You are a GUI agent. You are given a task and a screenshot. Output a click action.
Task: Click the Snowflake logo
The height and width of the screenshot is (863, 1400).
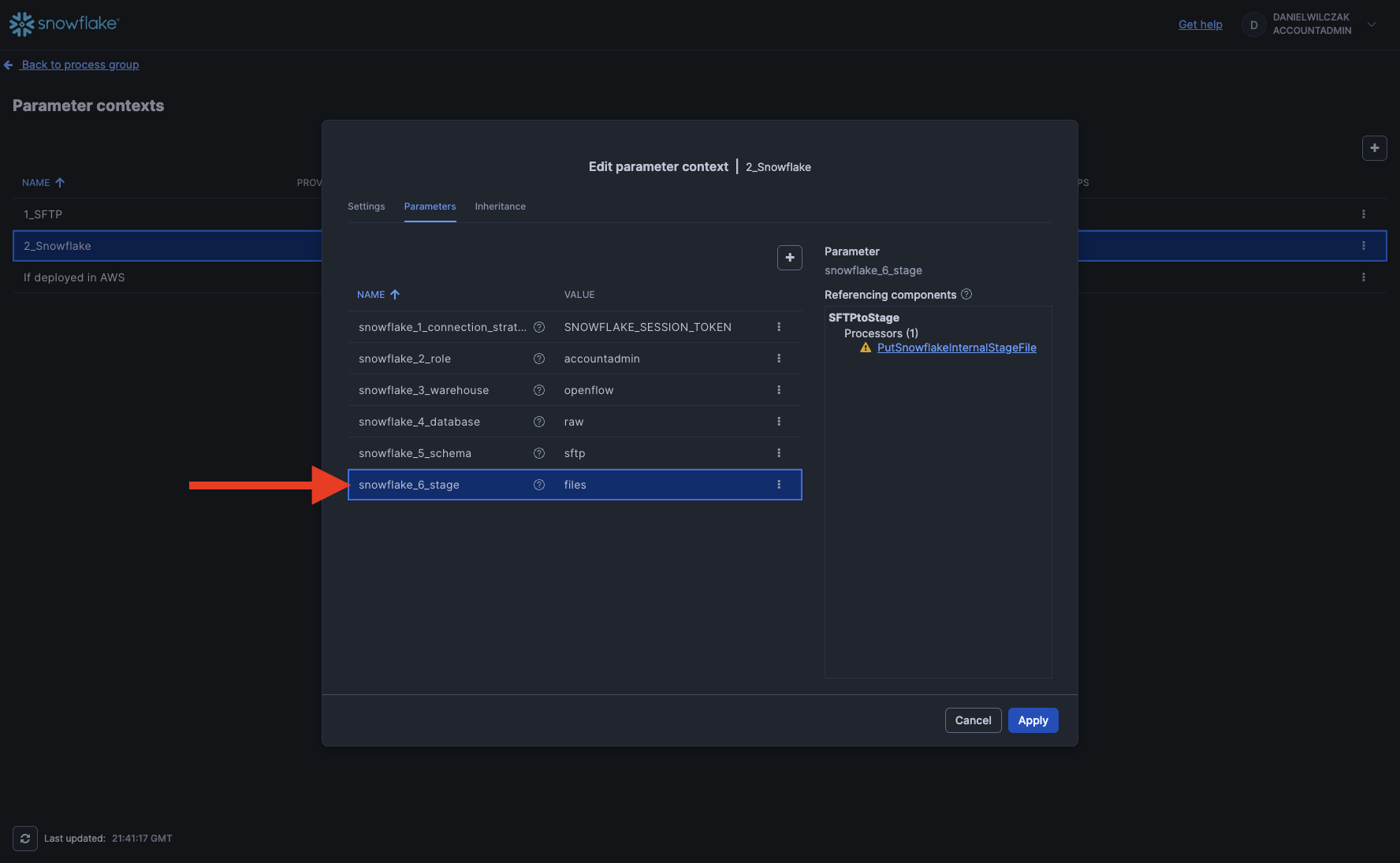tap(64, 24)
